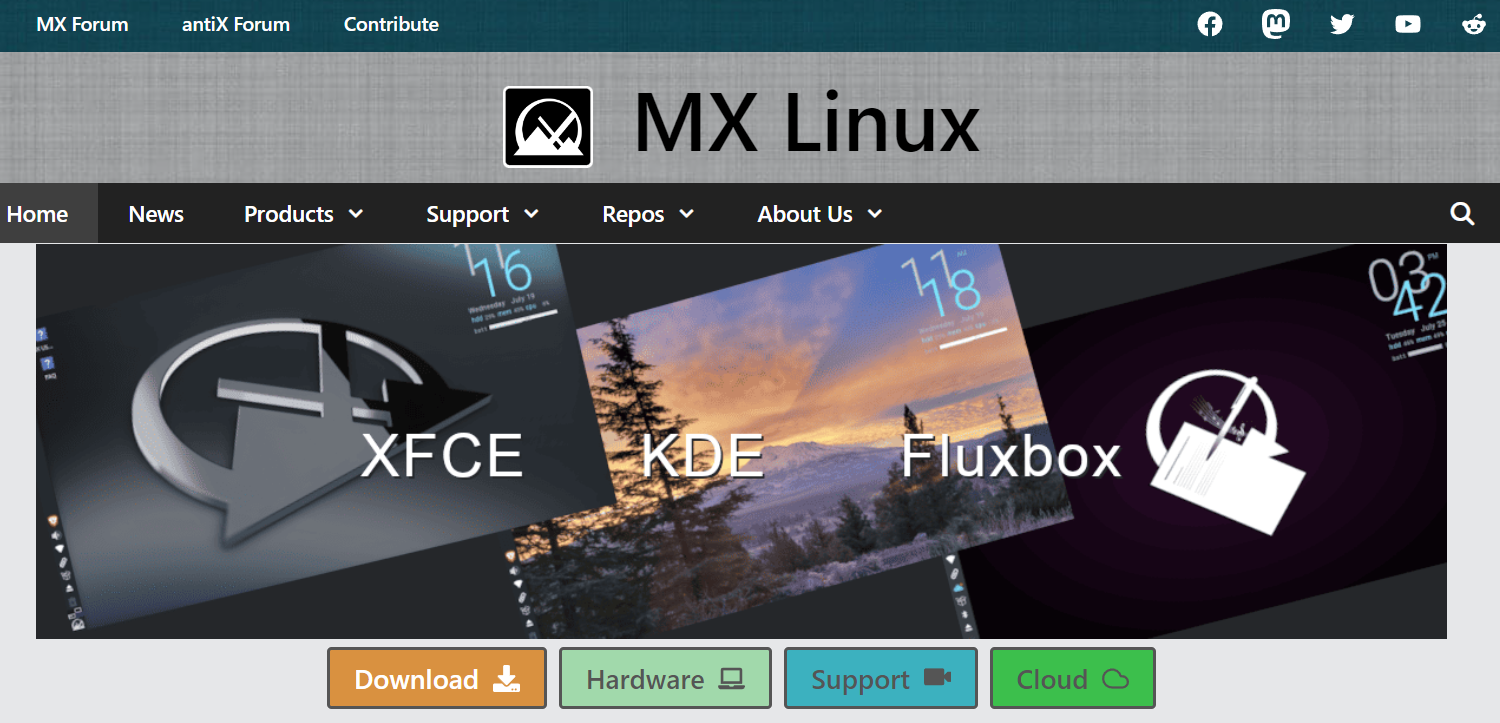1500x723 pixels.
Task: Open the News menu item
Action: [156, 214]
